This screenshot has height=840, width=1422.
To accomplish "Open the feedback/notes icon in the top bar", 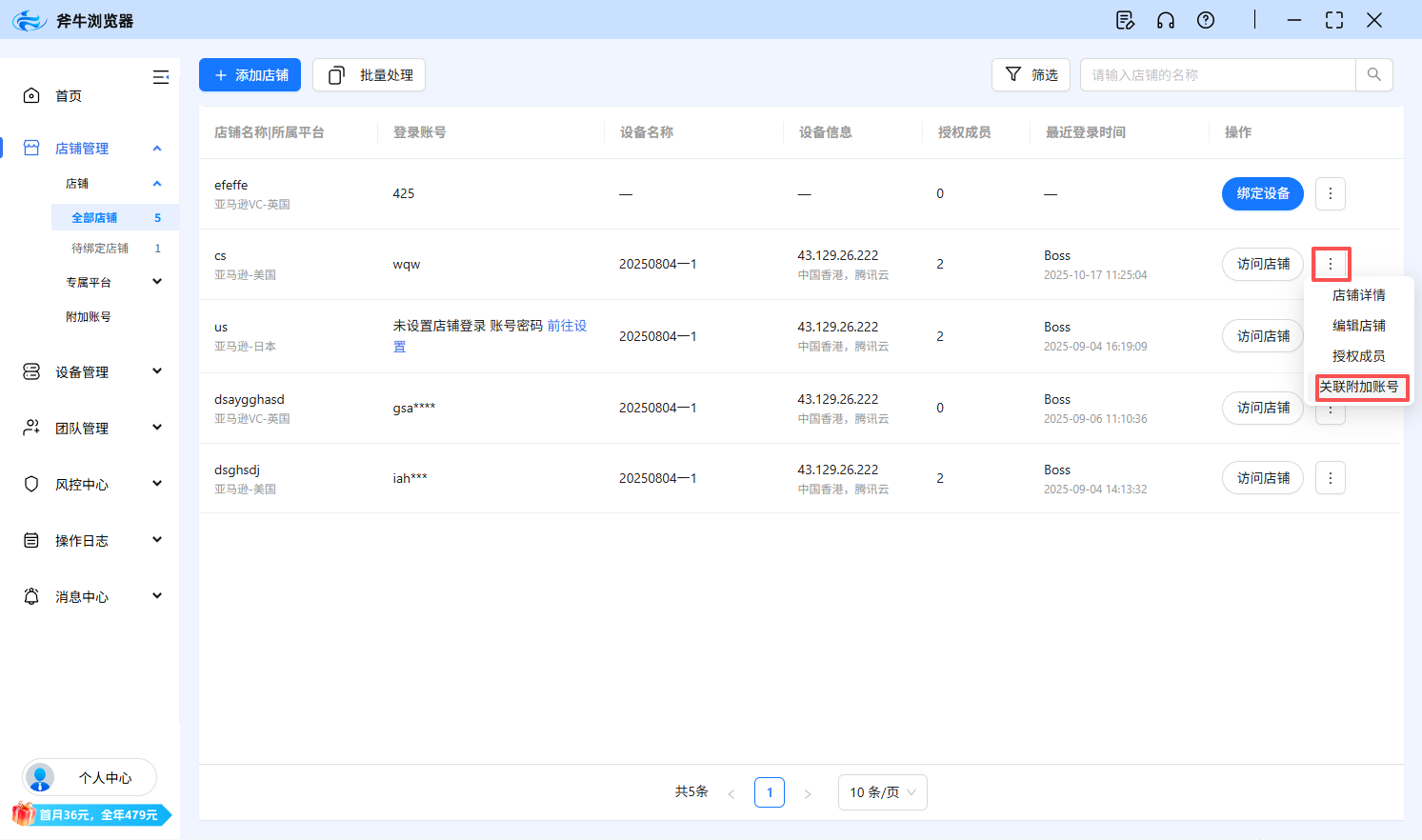I will [1125, 19].
